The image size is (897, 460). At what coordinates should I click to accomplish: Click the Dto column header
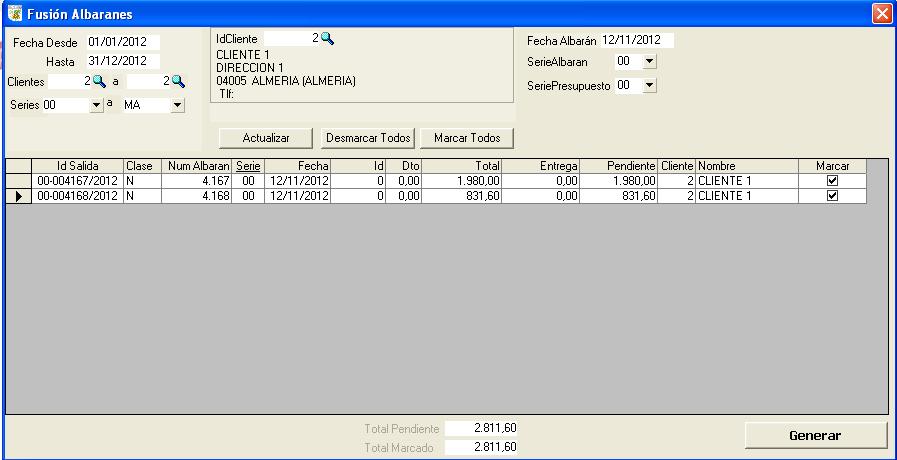[403, 166]
